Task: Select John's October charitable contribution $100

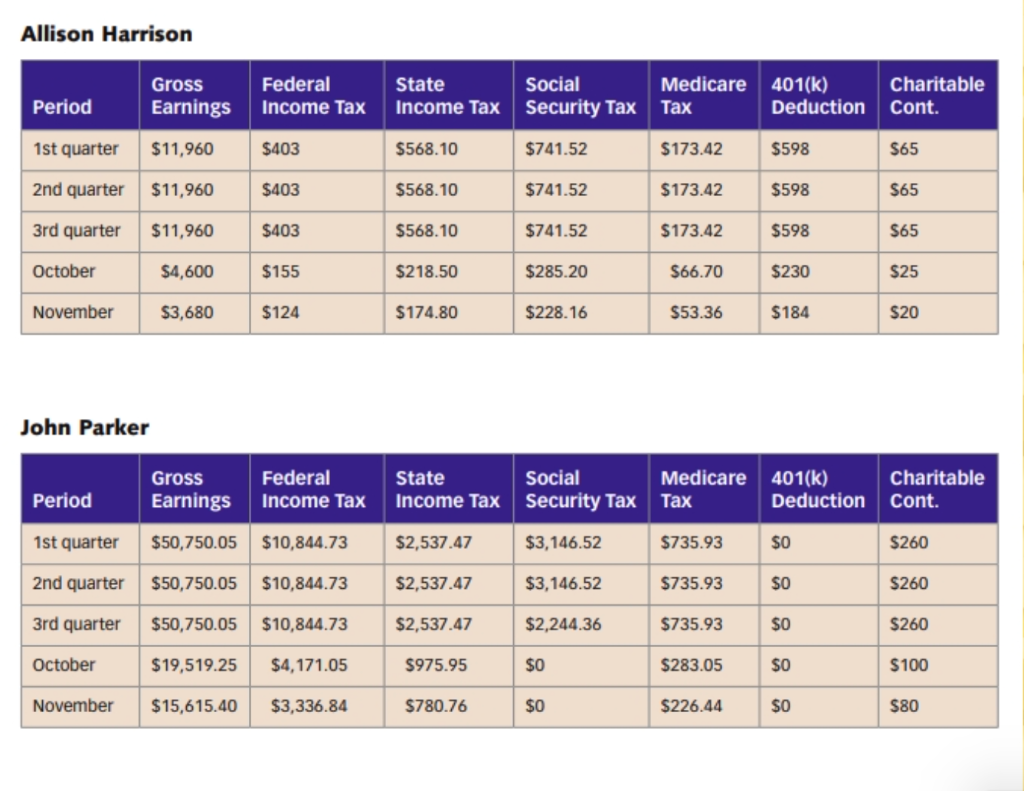Action: [x=909, y=665]
